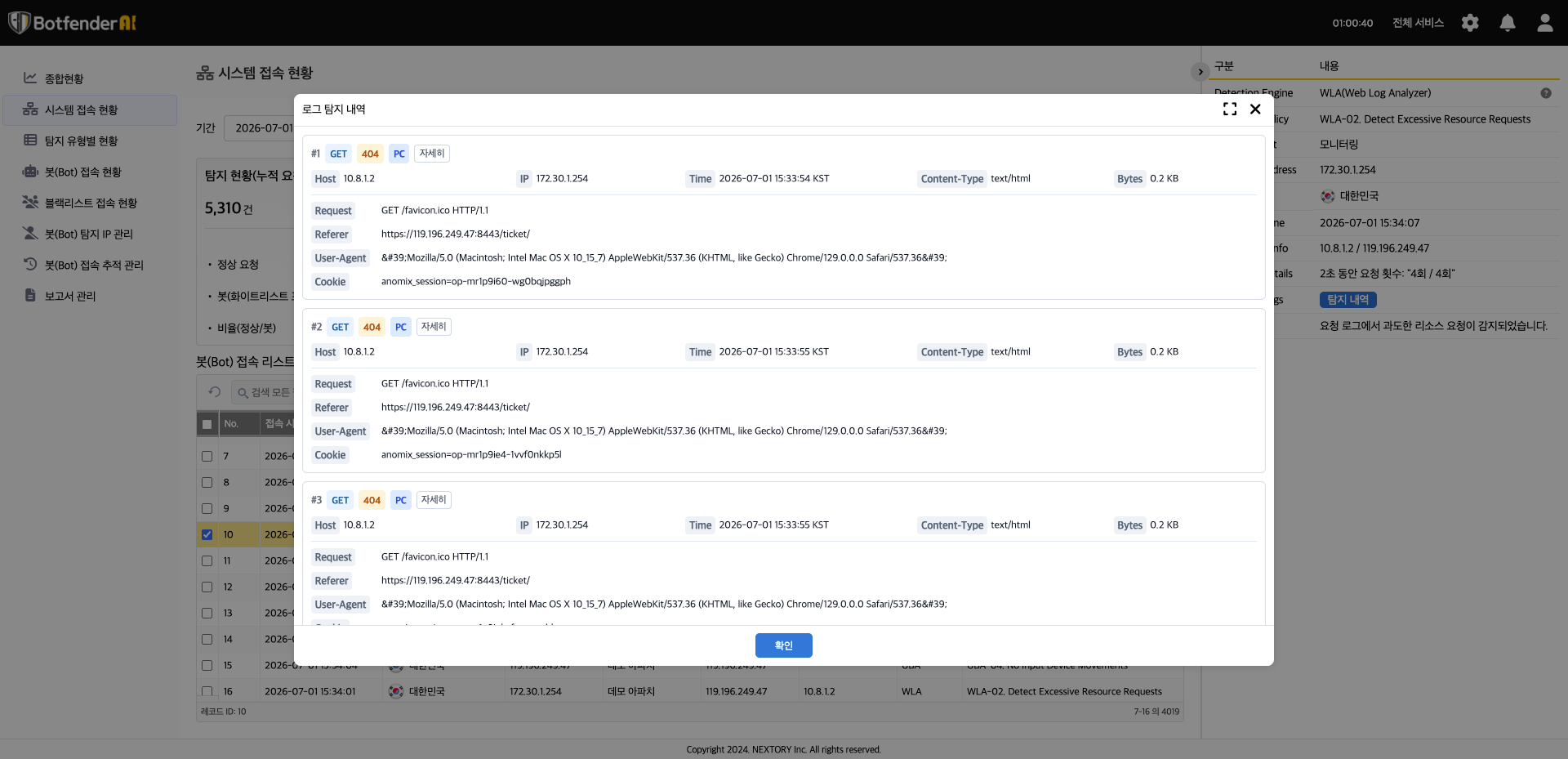Open 봇(Bot) 접속 현황 sidebar menu
Viewport: 1568px width, 759px height.
(x=90, y=172)
